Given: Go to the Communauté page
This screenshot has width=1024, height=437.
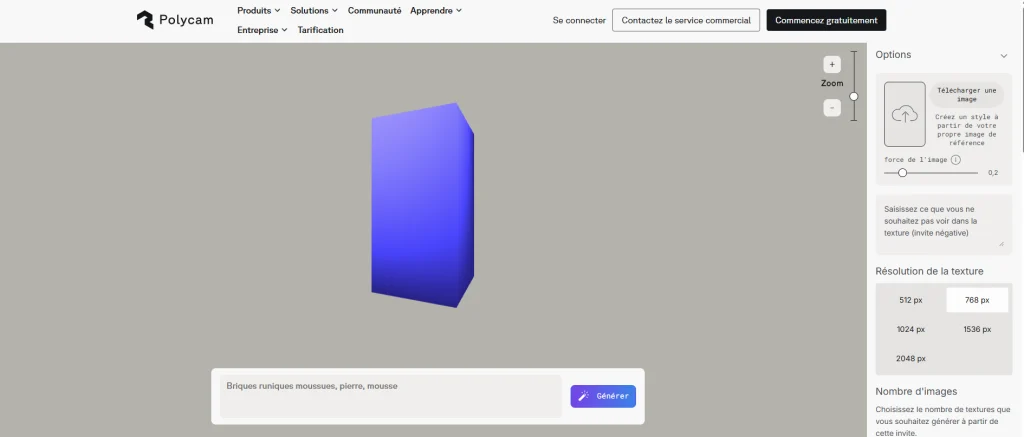Looking at the screenshot, I should (375, 11).
